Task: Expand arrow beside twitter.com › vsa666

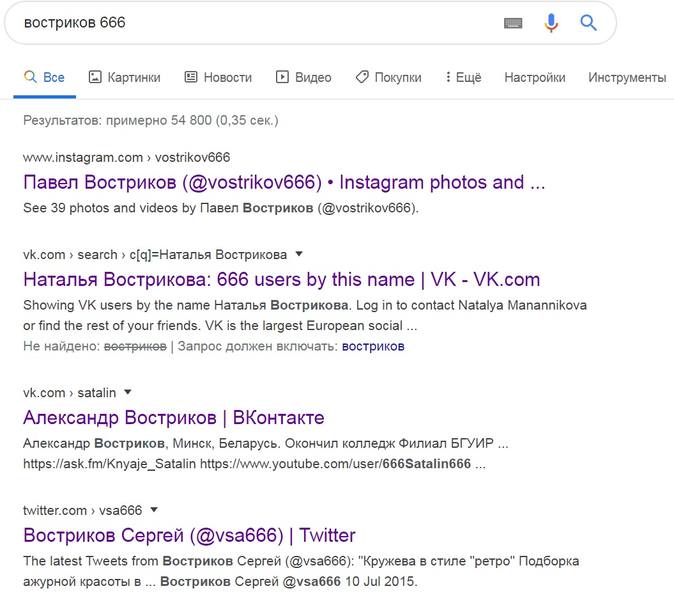Action: point(154,510)
